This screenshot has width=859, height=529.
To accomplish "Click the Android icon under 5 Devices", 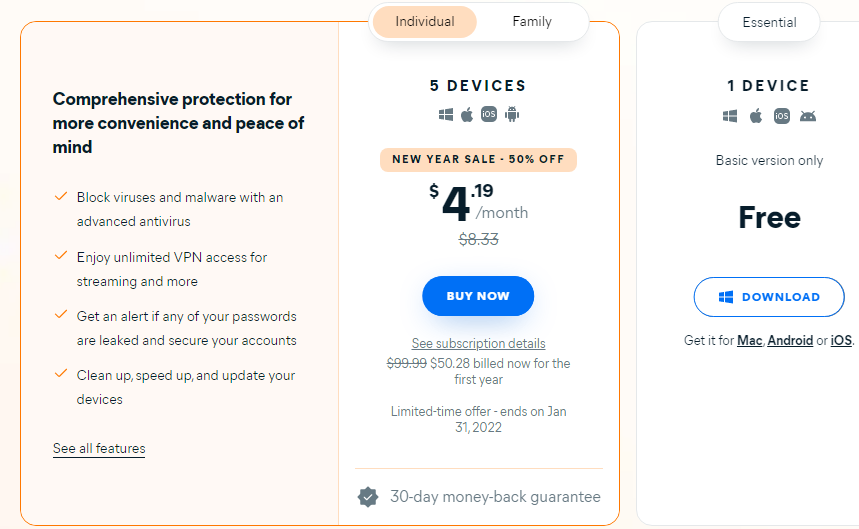I will click(512, 114).
